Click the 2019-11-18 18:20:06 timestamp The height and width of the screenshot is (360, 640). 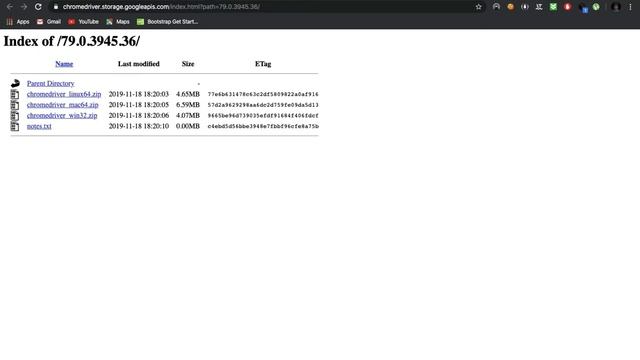139,116
